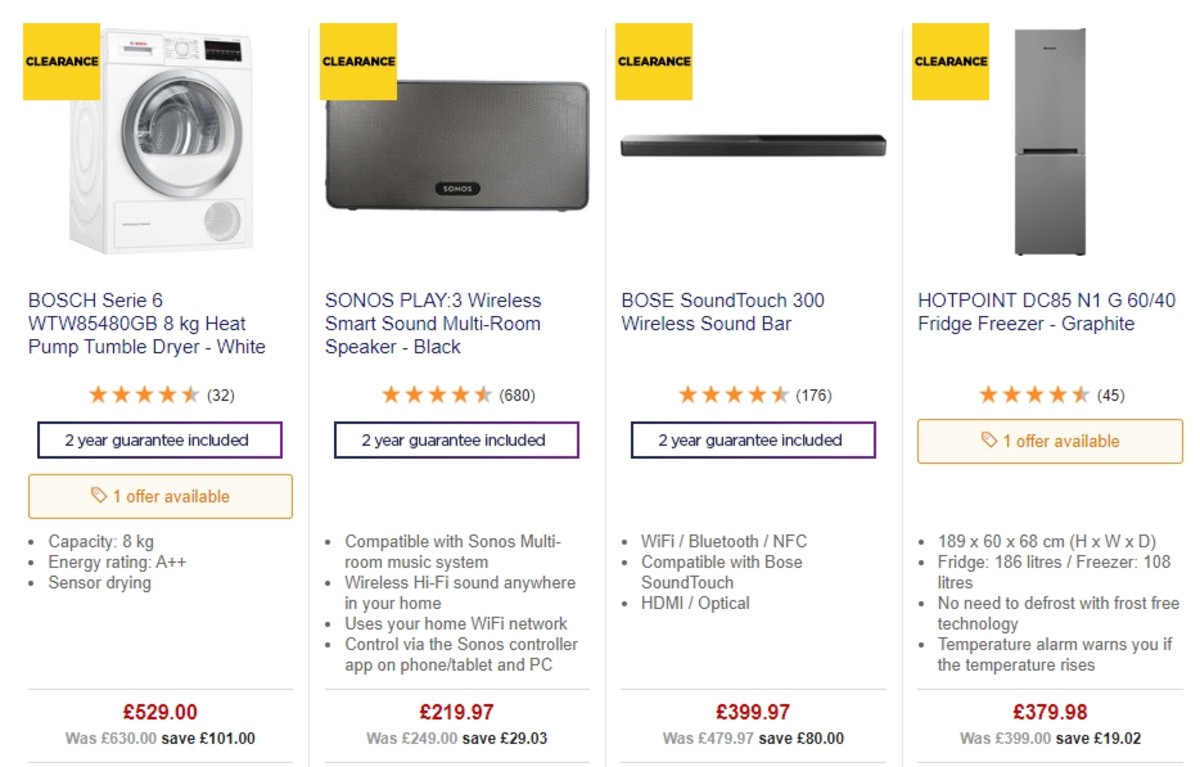Click the CLEARANCE badge on the Hotpoint fridge

pyautogui.click(x=950, y=61)
